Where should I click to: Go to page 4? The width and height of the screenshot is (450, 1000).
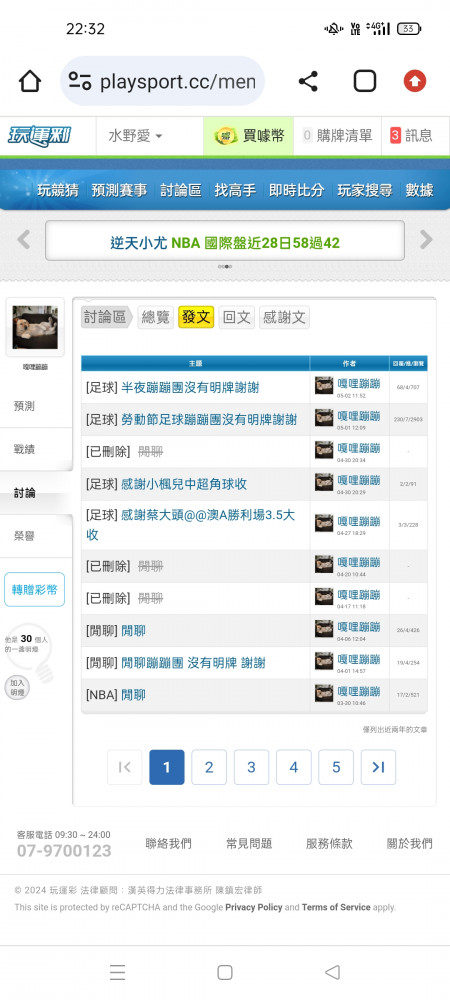pyautogui.click(x=294, y=767)
